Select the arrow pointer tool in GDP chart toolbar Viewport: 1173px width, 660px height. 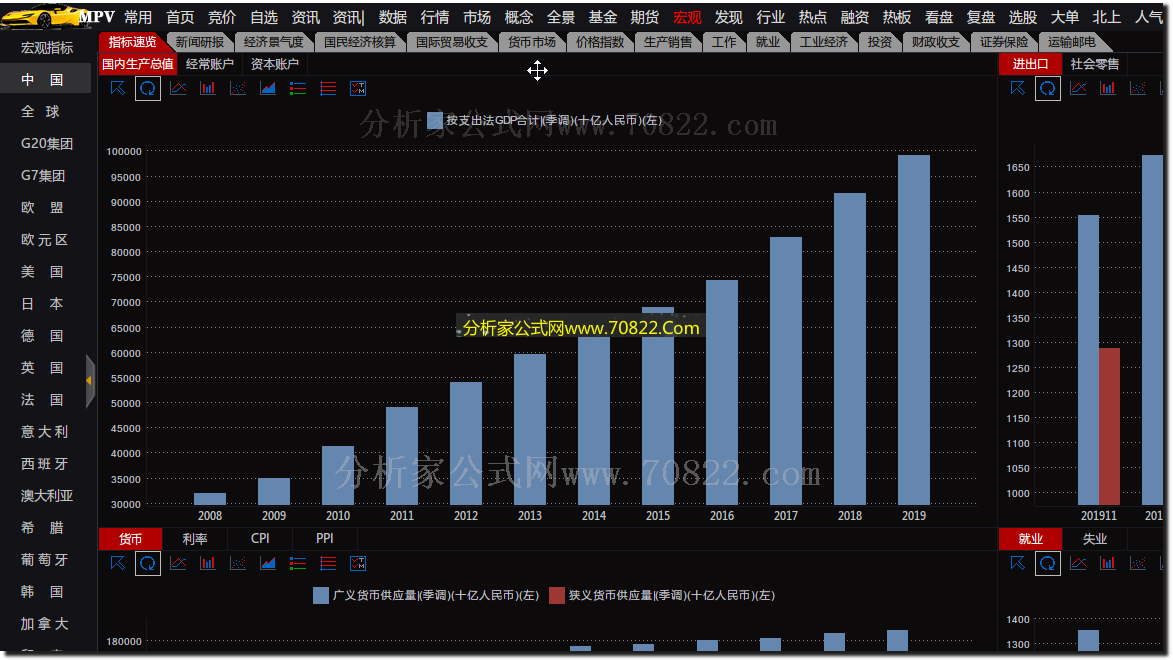118,88
